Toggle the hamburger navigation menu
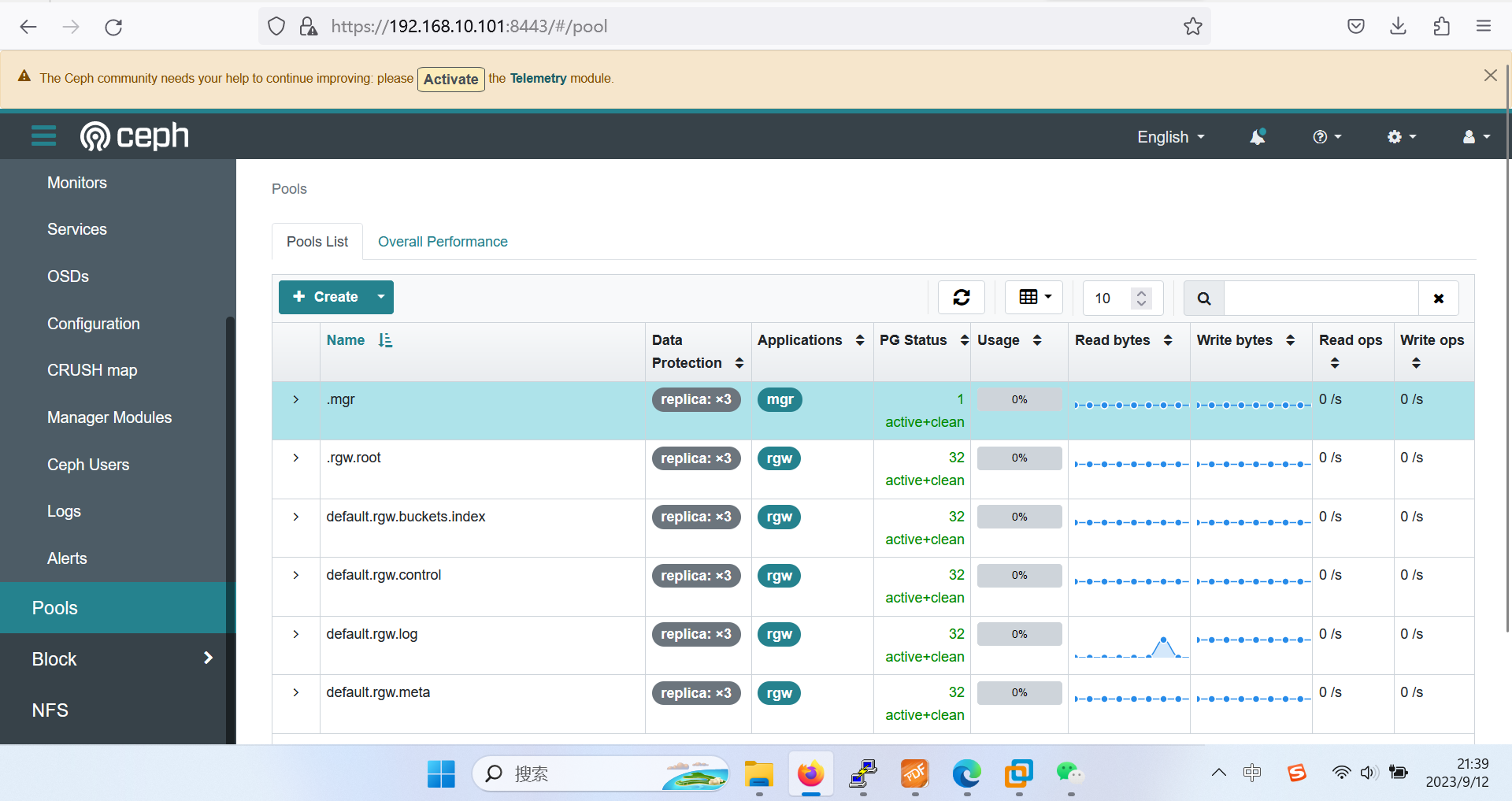1512x801 pixels. click(x=43, y=136)
